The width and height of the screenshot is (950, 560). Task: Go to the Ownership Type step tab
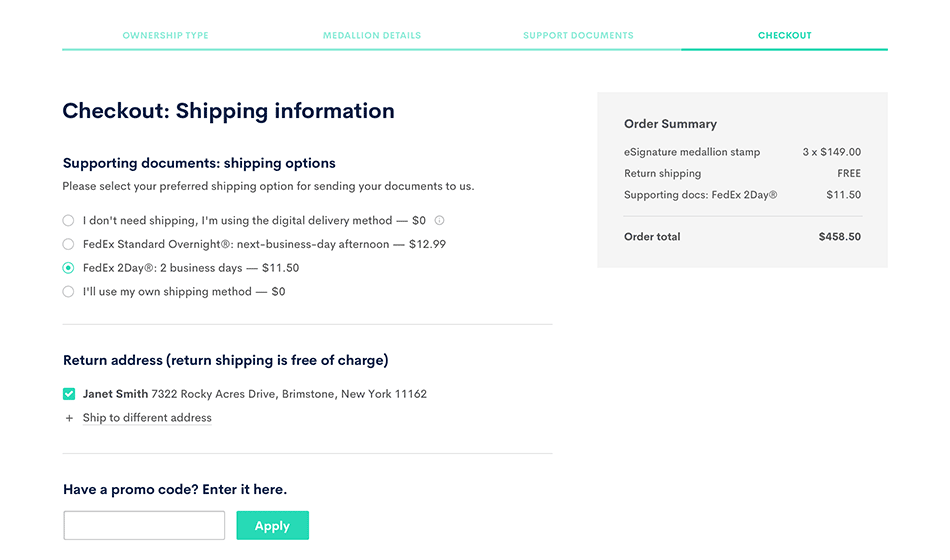(165, 36)
